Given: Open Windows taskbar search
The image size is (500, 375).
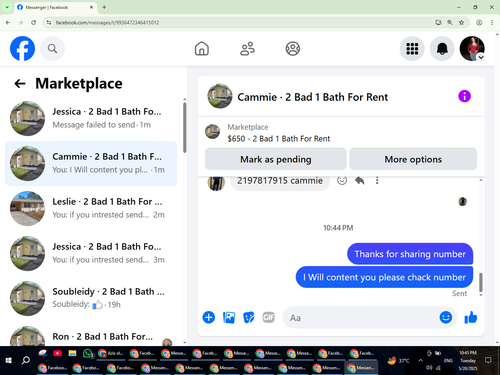Looking at the screenshot, I should tap(26, 360).
